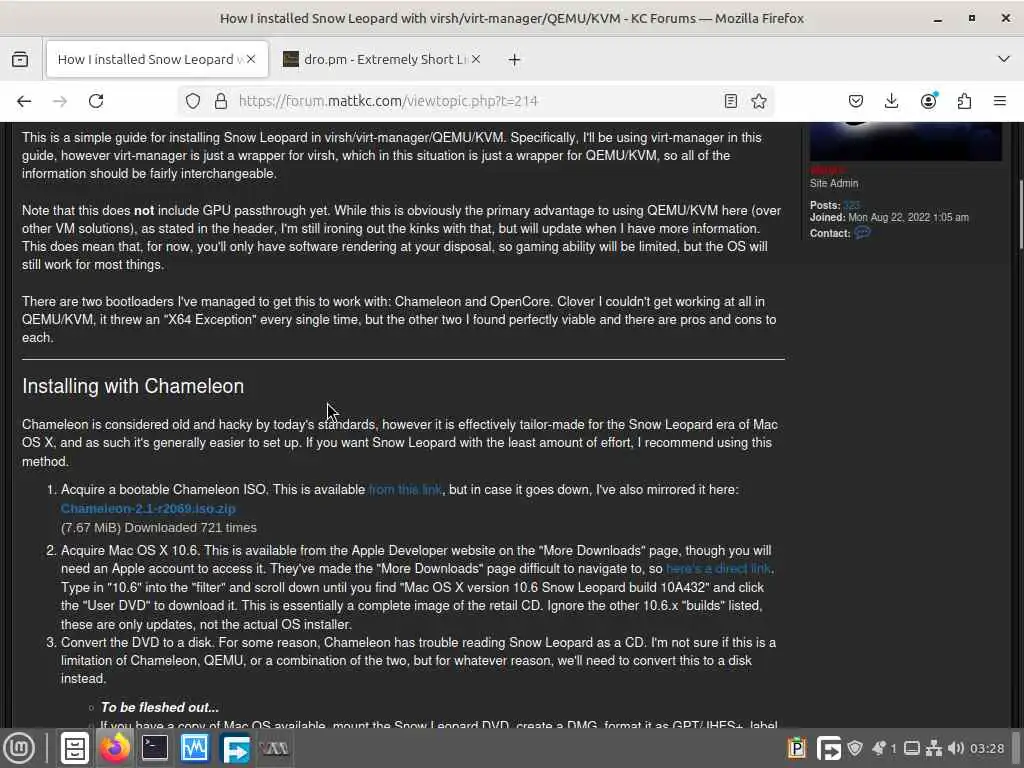Open the Firefox application hamburger menu
This screenshot has height=768, width=1024.
tap(999, 101)
